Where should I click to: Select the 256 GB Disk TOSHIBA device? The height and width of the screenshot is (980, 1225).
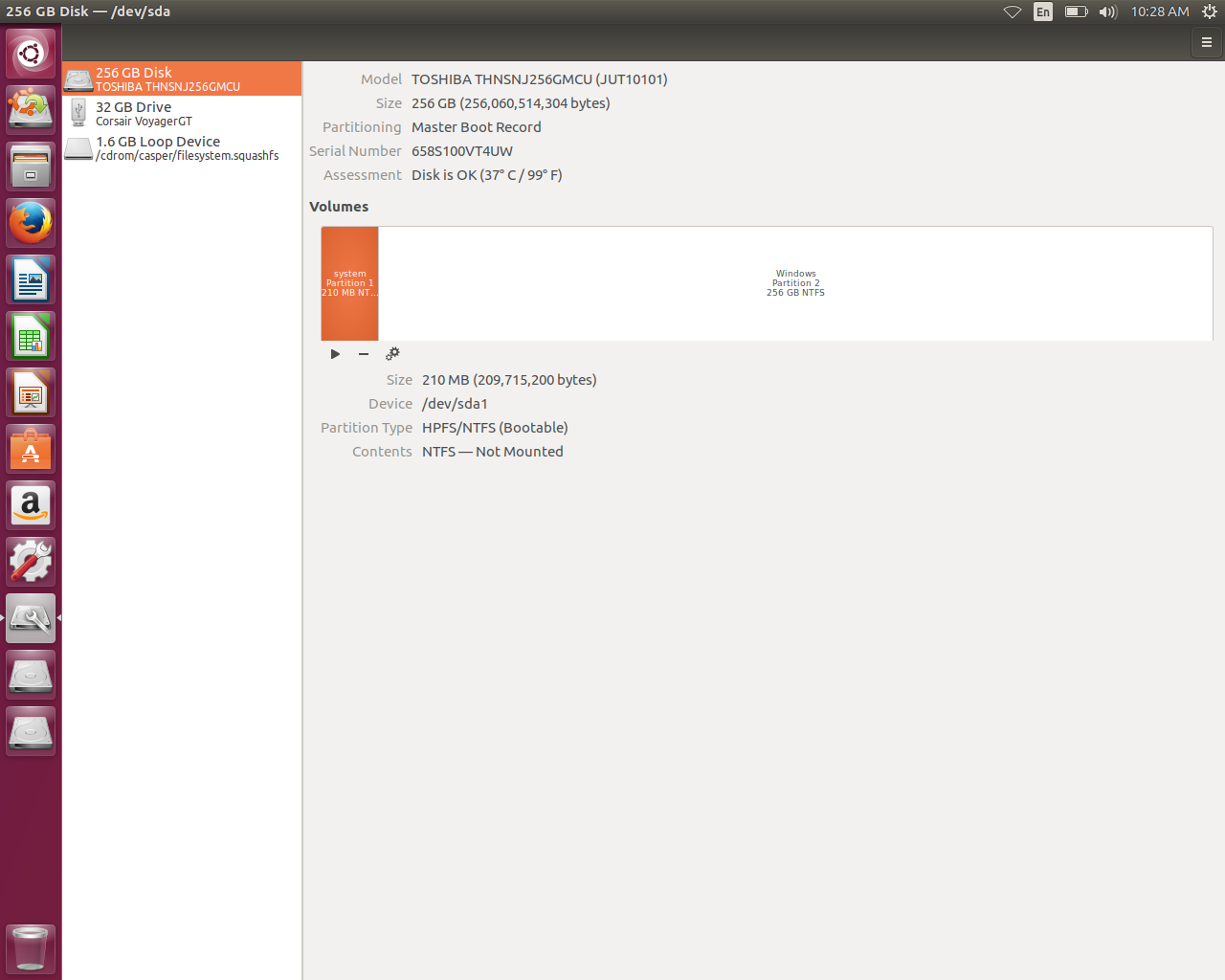coord(182,79)
